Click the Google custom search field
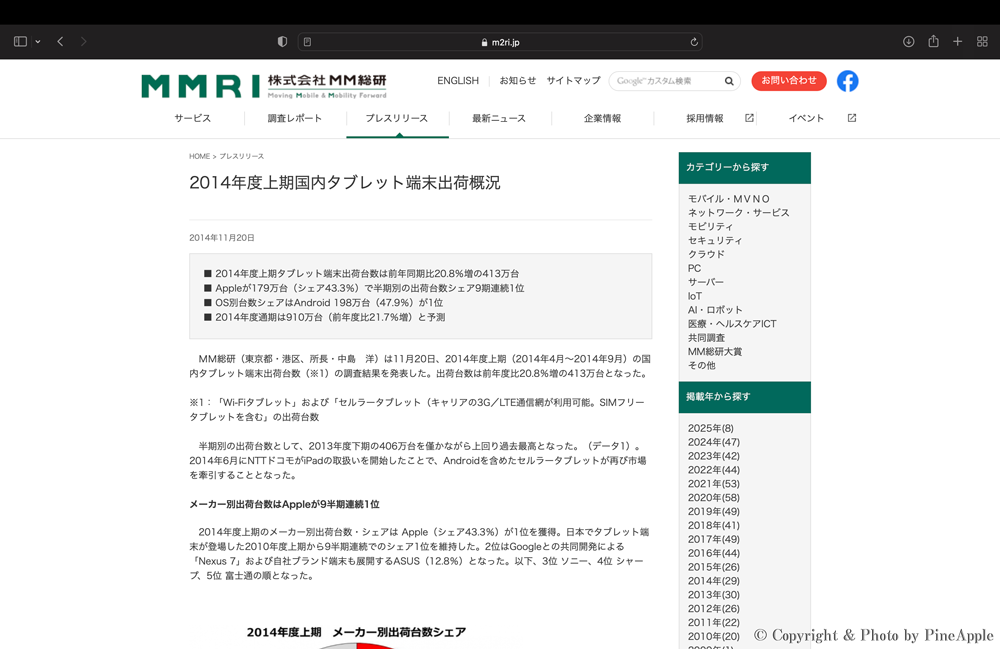The height and width of the screenshot is (649, 1000). [664, 81]
